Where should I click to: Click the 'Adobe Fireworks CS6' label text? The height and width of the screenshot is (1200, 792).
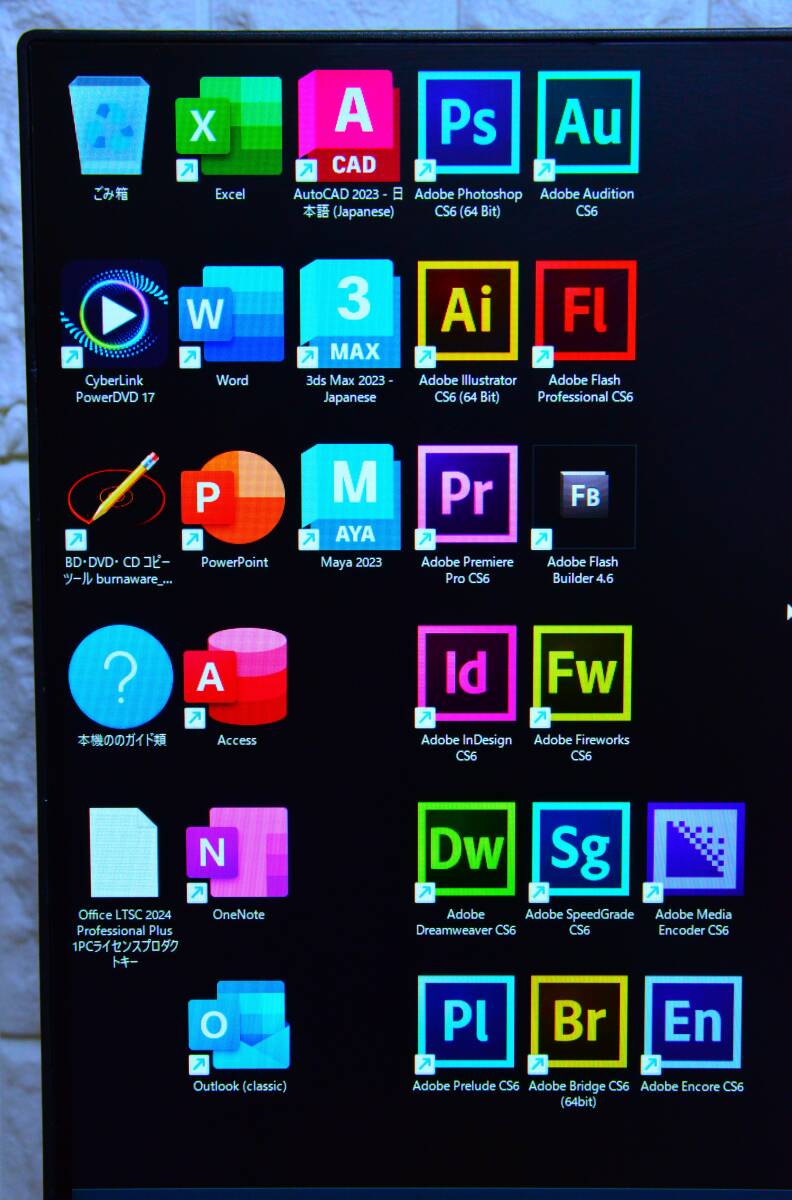pyautogui.click(x=581, y=748)
